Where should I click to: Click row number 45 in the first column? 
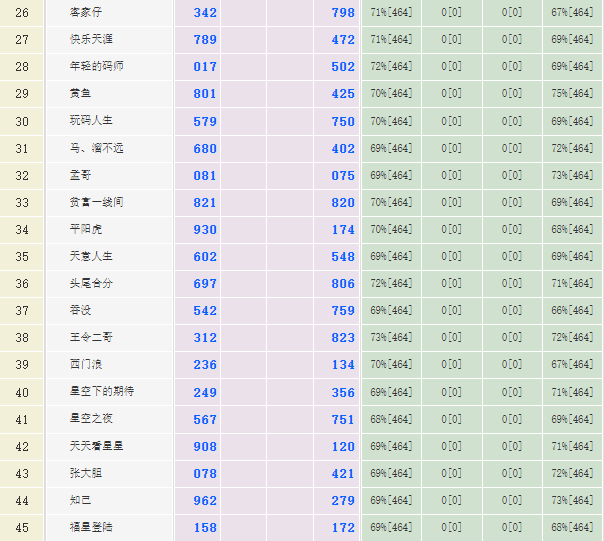pyautogui.click(x=22, y=527)
